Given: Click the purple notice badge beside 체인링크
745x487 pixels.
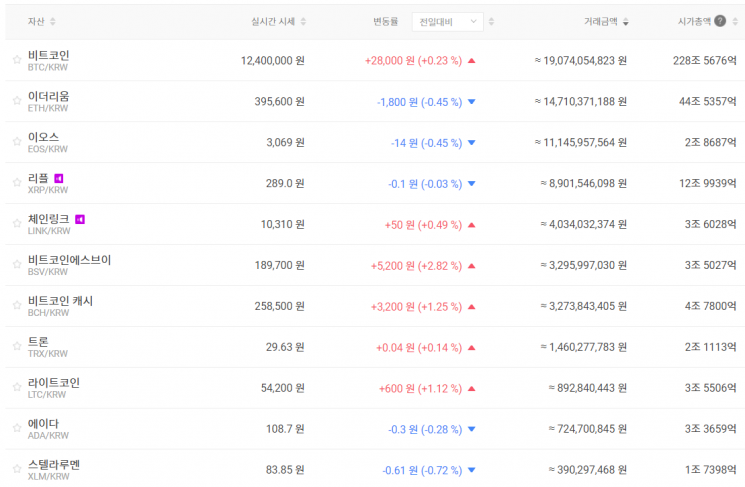Looking at the screenshot, I should tap(80, 219).
